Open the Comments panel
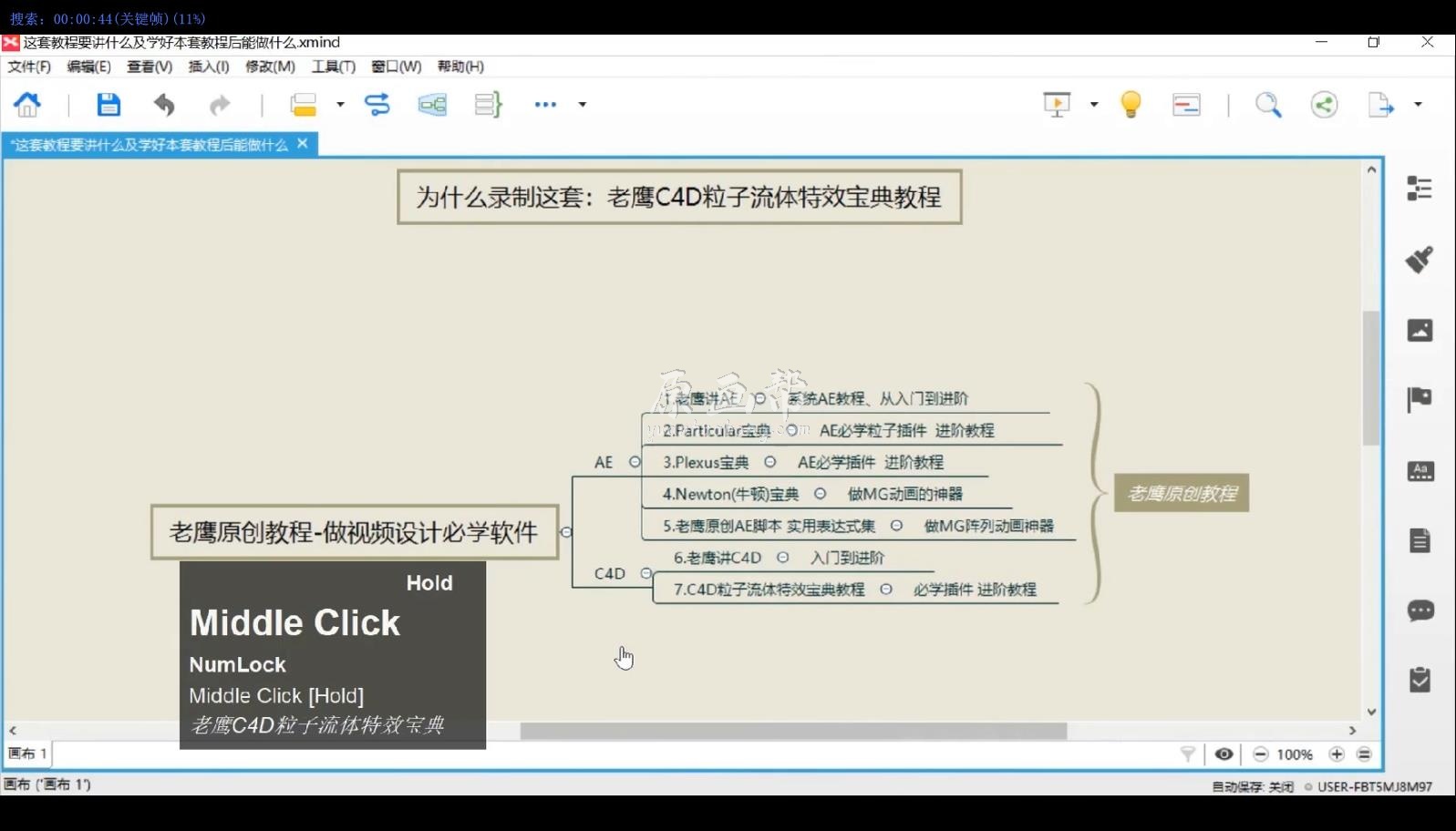1456x831 pixels. tap(1420, 610)
